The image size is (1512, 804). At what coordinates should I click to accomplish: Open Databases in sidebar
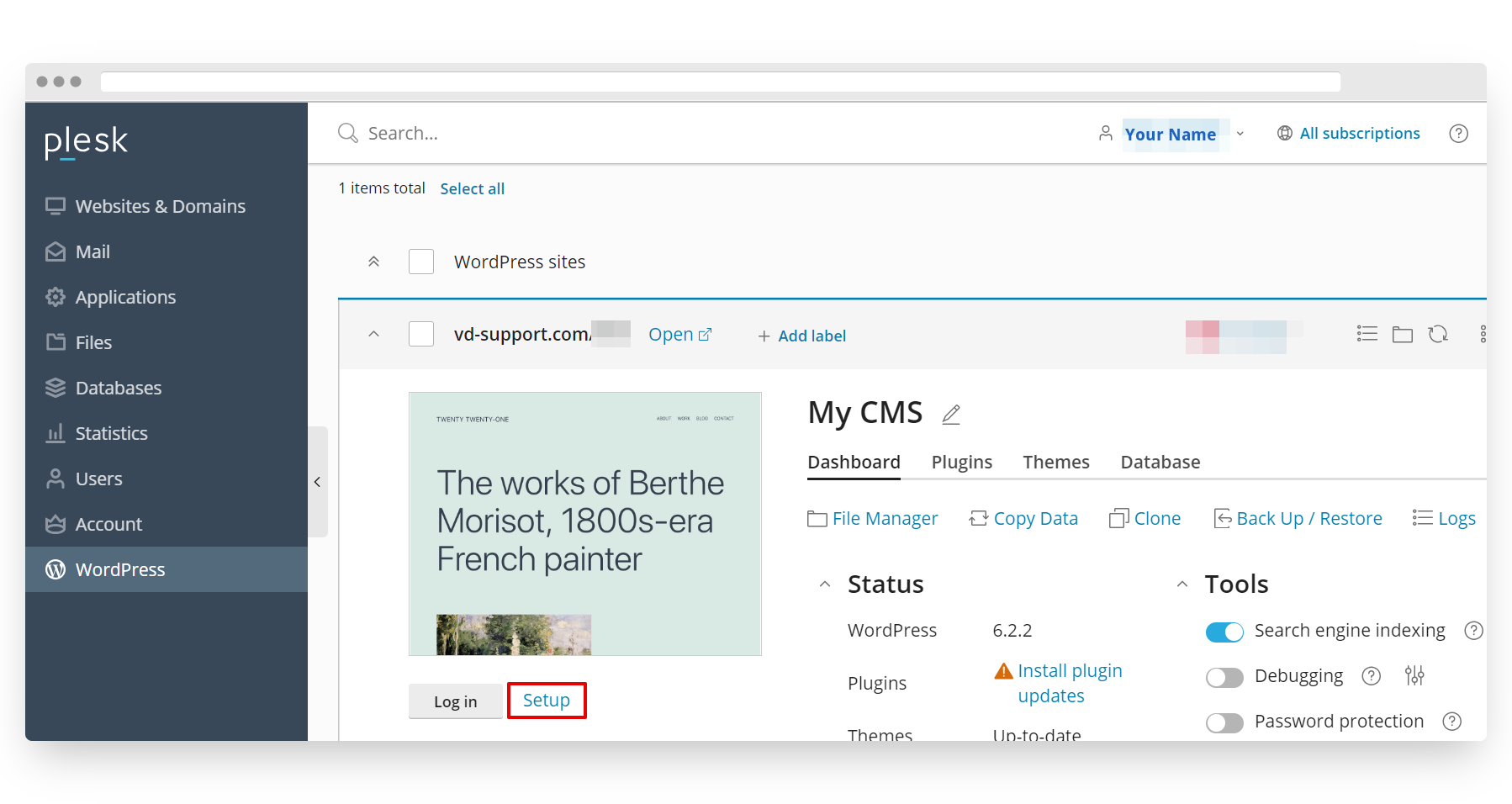tap(166, 388)
